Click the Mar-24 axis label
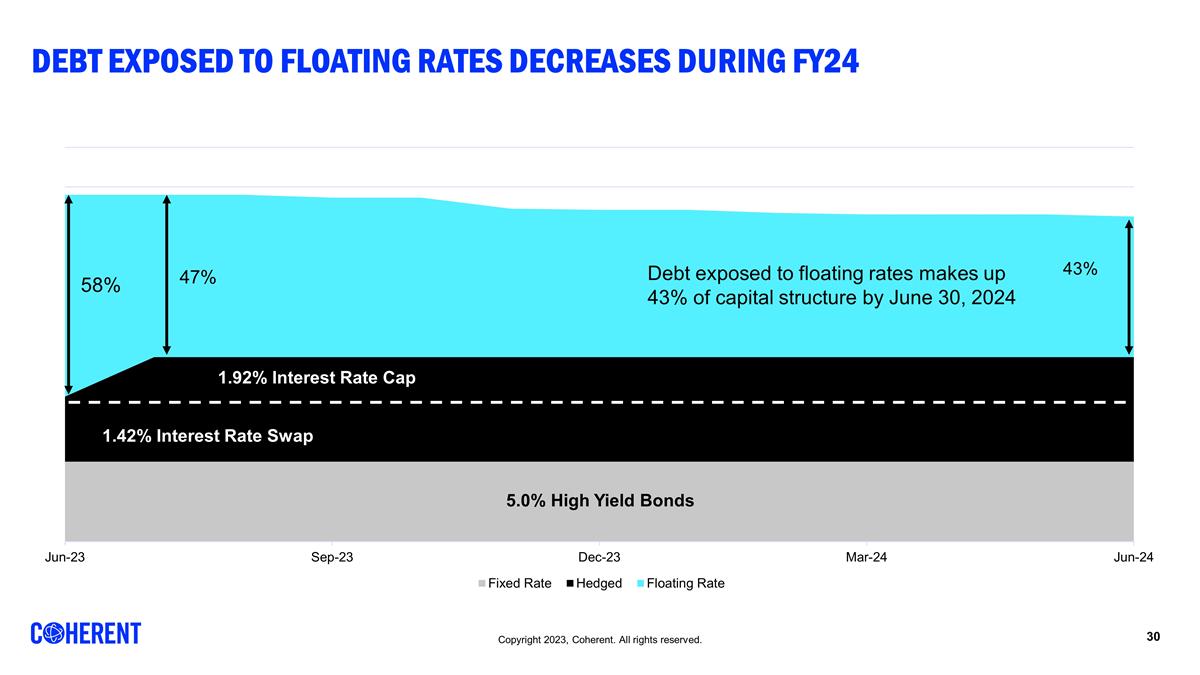This screenshot has width=1200, height=675. point(866,558)
